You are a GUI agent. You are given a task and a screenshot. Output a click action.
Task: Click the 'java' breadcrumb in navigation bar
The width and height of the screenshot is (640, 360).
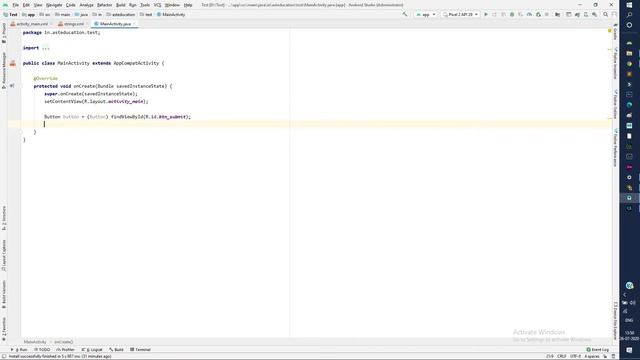coord(81,15)
